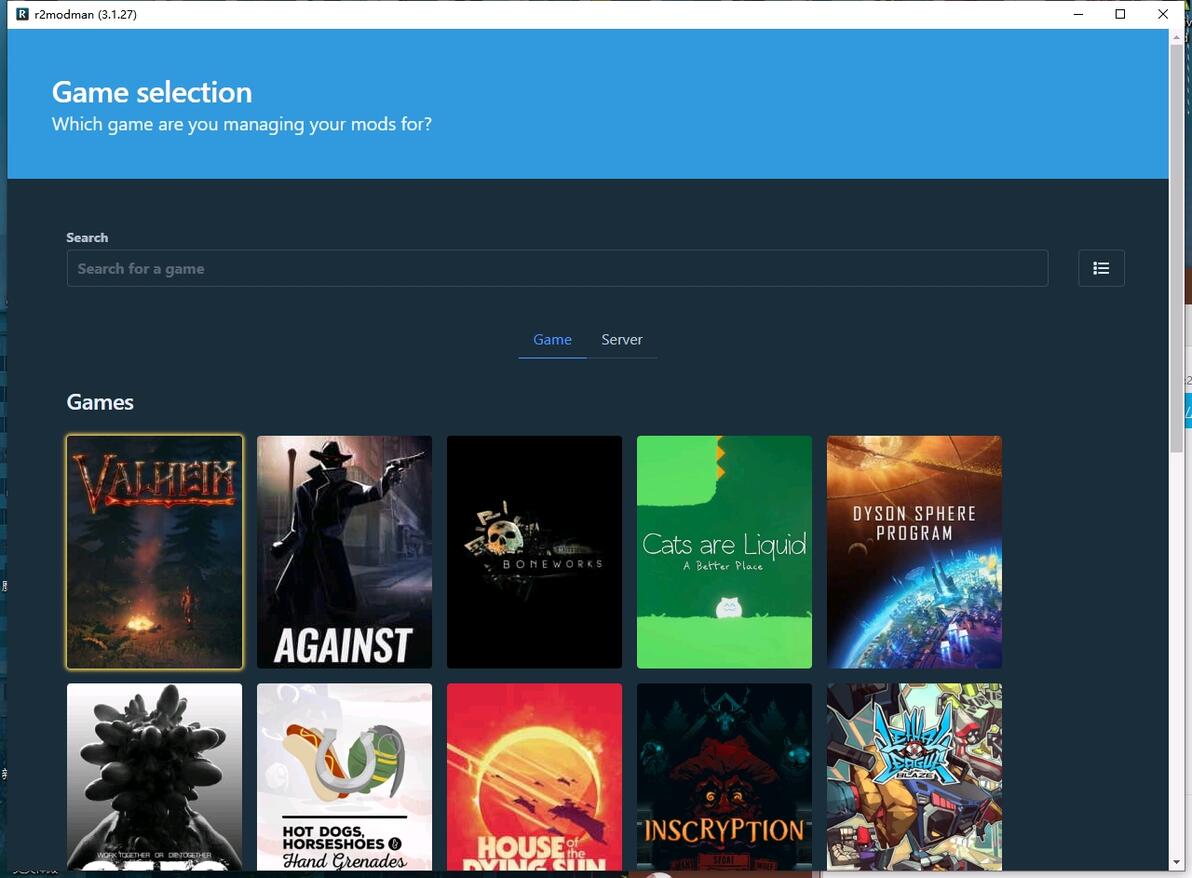Choose the Against game cover

344,552
